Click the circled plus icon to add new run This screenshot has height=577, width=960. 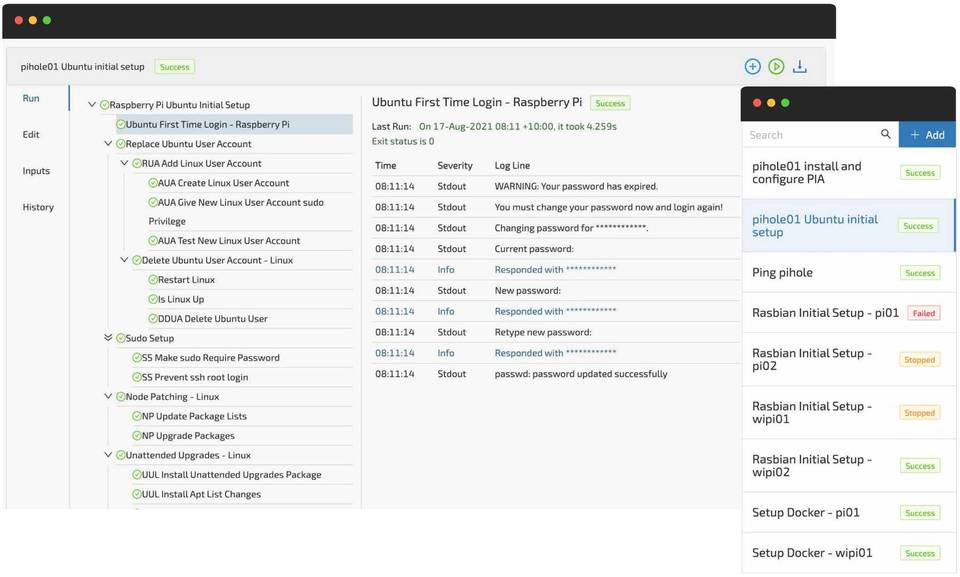pos(752,65)
